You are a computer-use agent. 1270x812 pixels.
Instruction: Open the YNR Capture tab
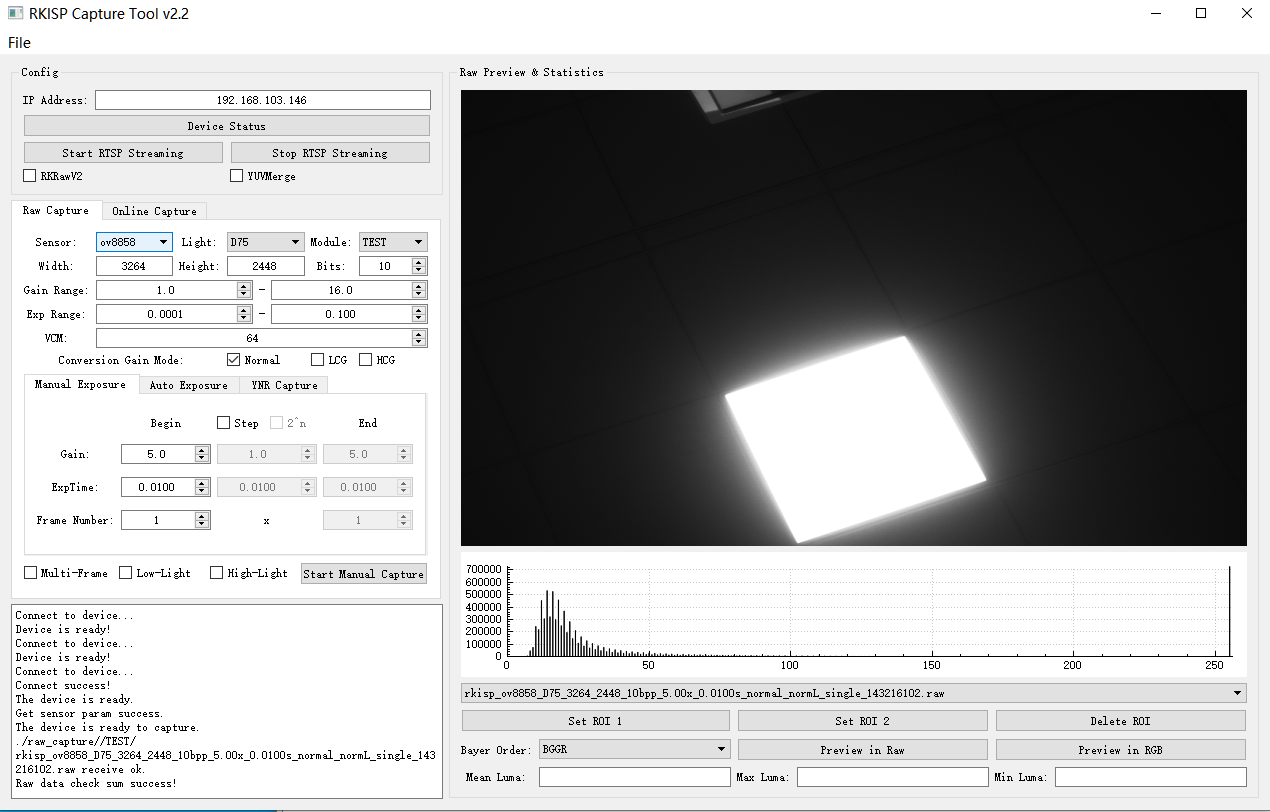coord(284,385)
